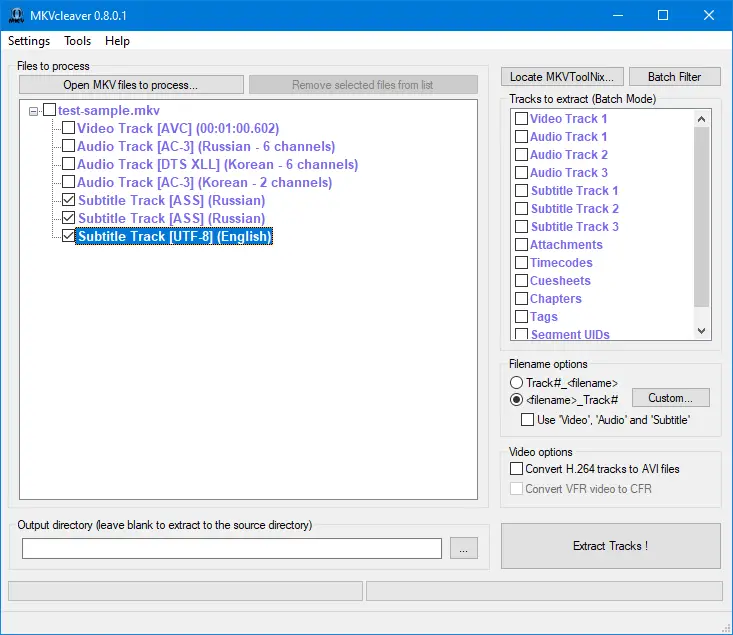The width and height of the screenshot is (733, 635).
Task: Select Subtitle Track [UTF-8] (English) row text
Action: [x=174, y=236]
